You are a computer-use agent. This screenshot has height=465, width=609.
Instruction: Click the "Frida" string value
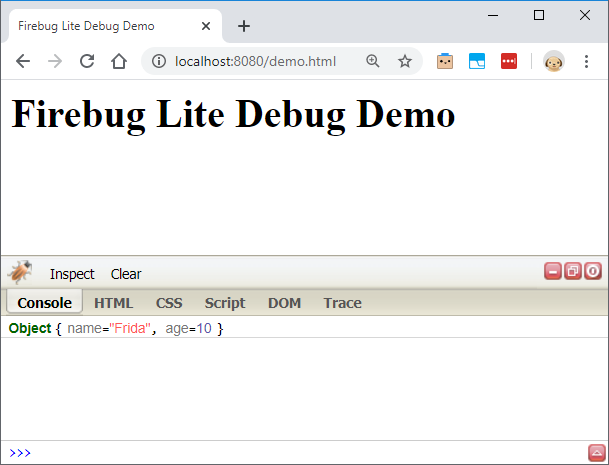coord(130,328)
